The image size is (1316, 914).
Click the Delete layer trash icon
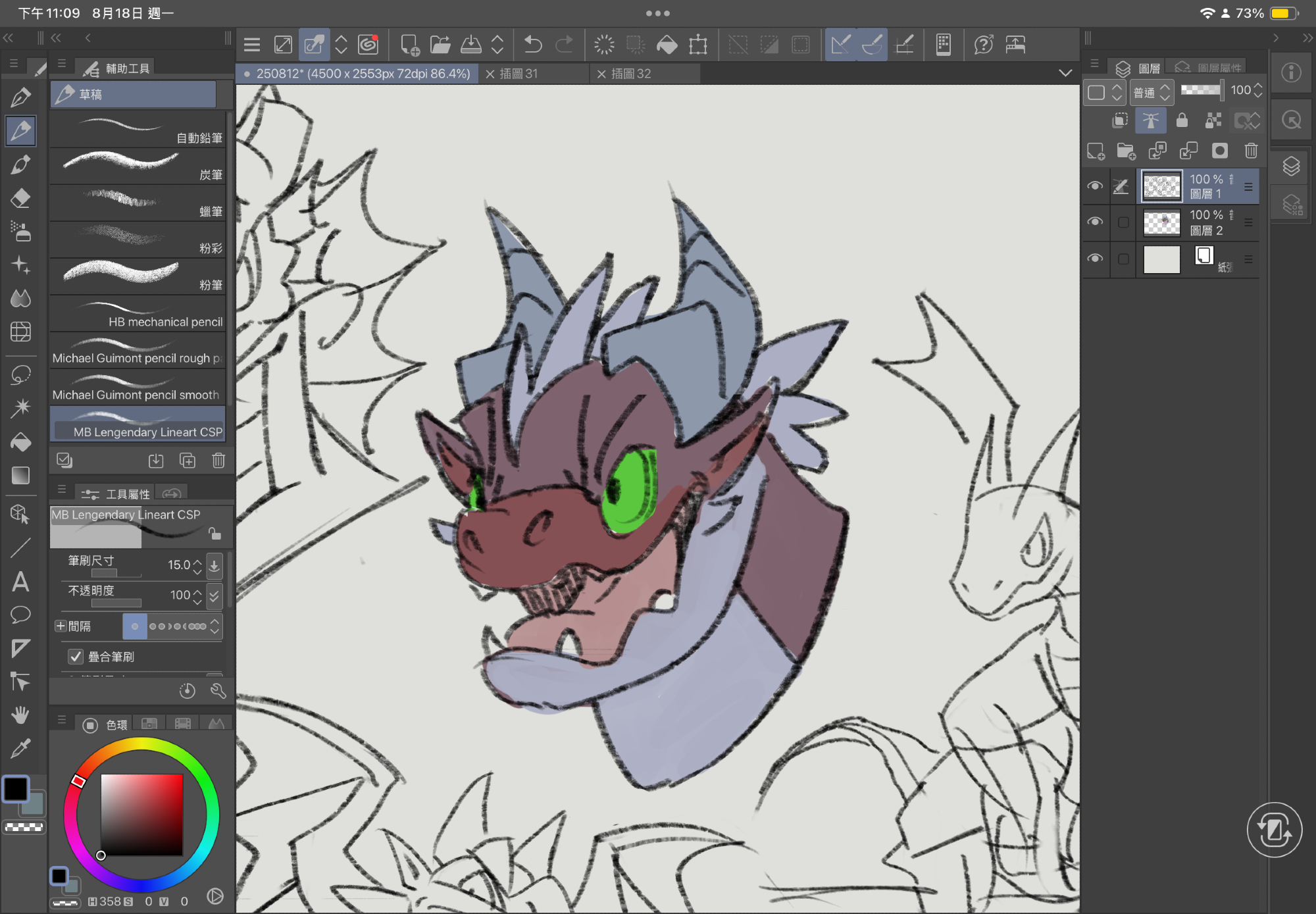1251,151
